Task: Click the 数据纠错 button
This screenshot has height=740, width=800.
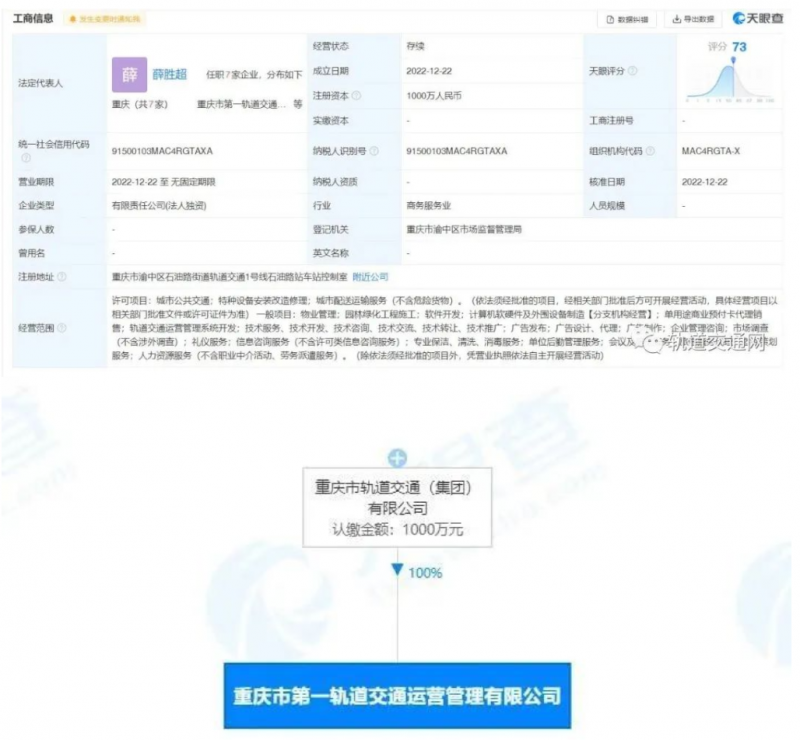Action: point(627,19)
